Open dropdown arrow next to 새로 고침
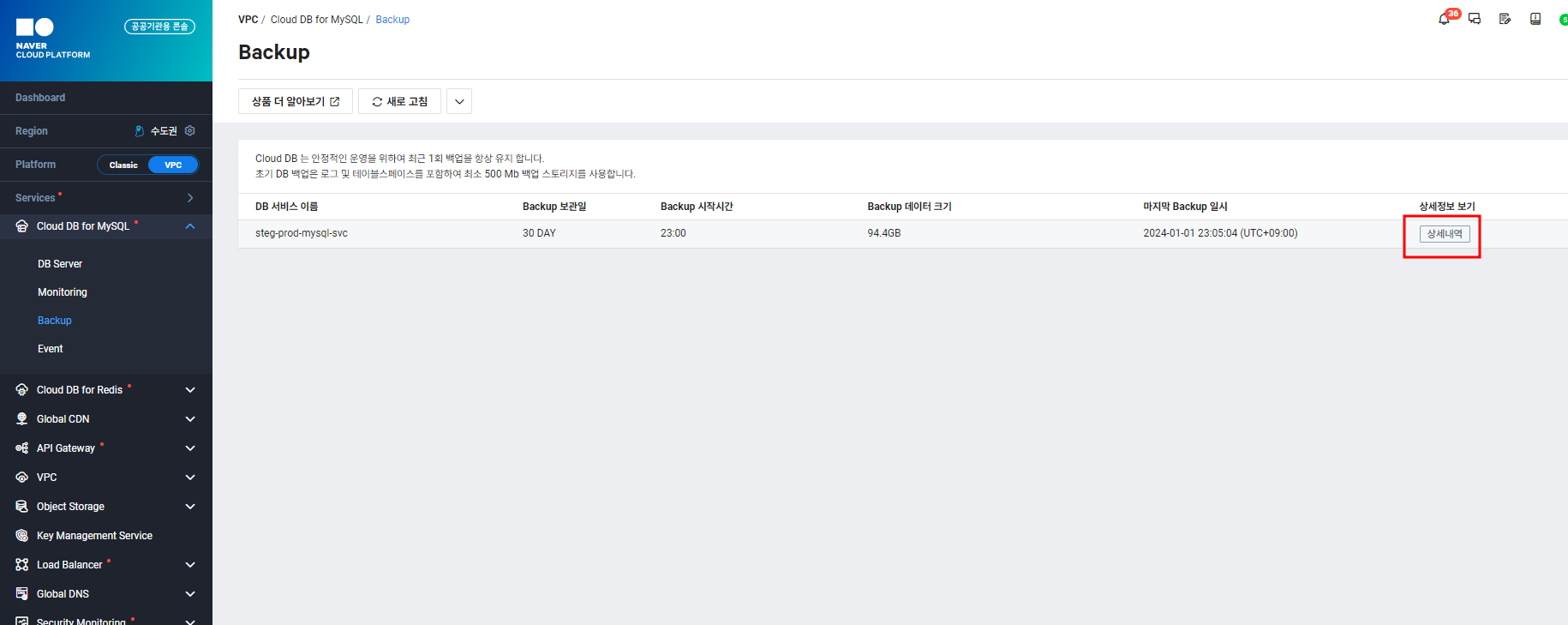This screenshot has width=1568, height=625. pos(459,101)
